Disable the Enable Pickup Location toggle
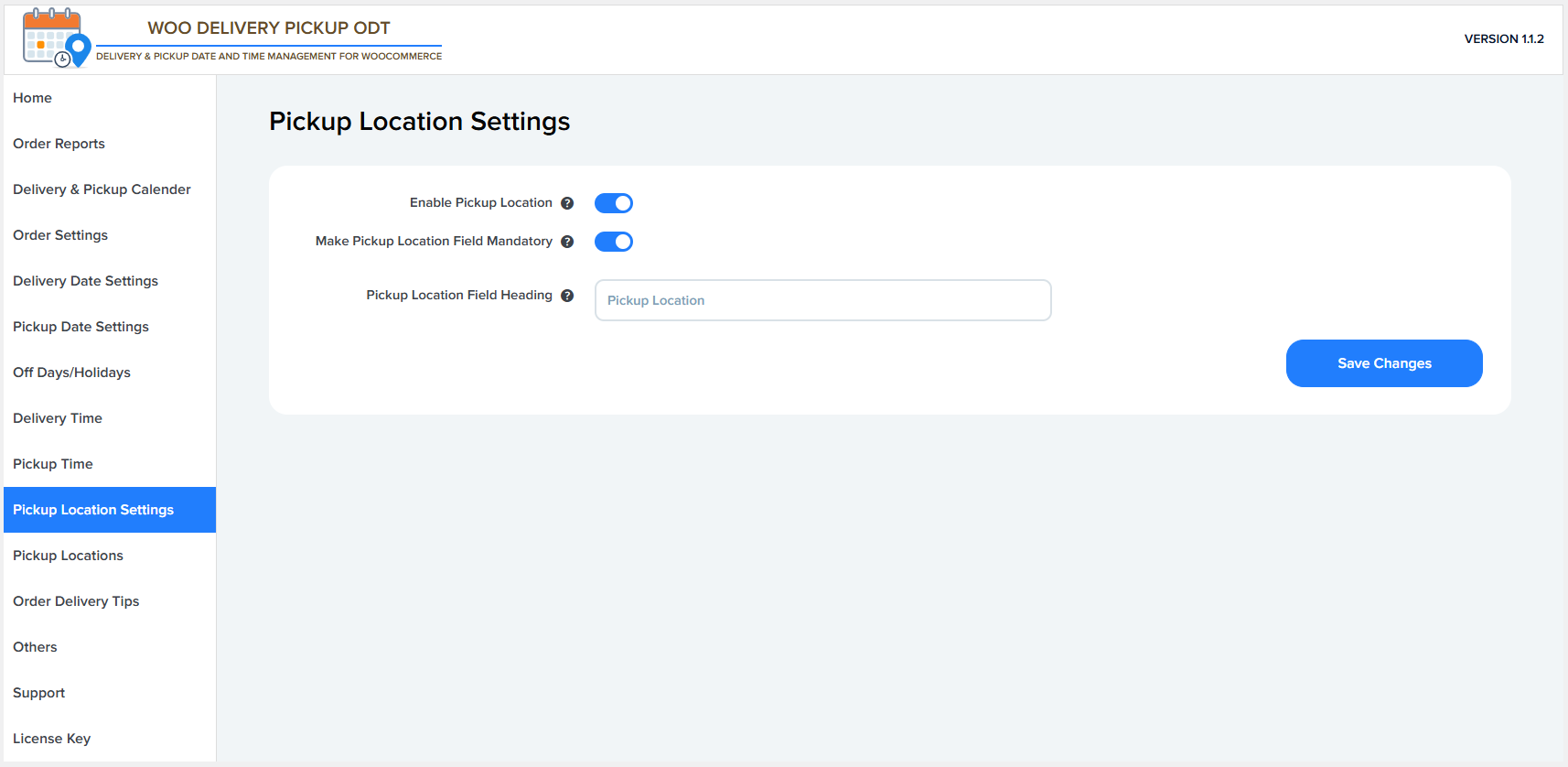Viewport: 1568px width, 767px height. [x=614, y=203]
